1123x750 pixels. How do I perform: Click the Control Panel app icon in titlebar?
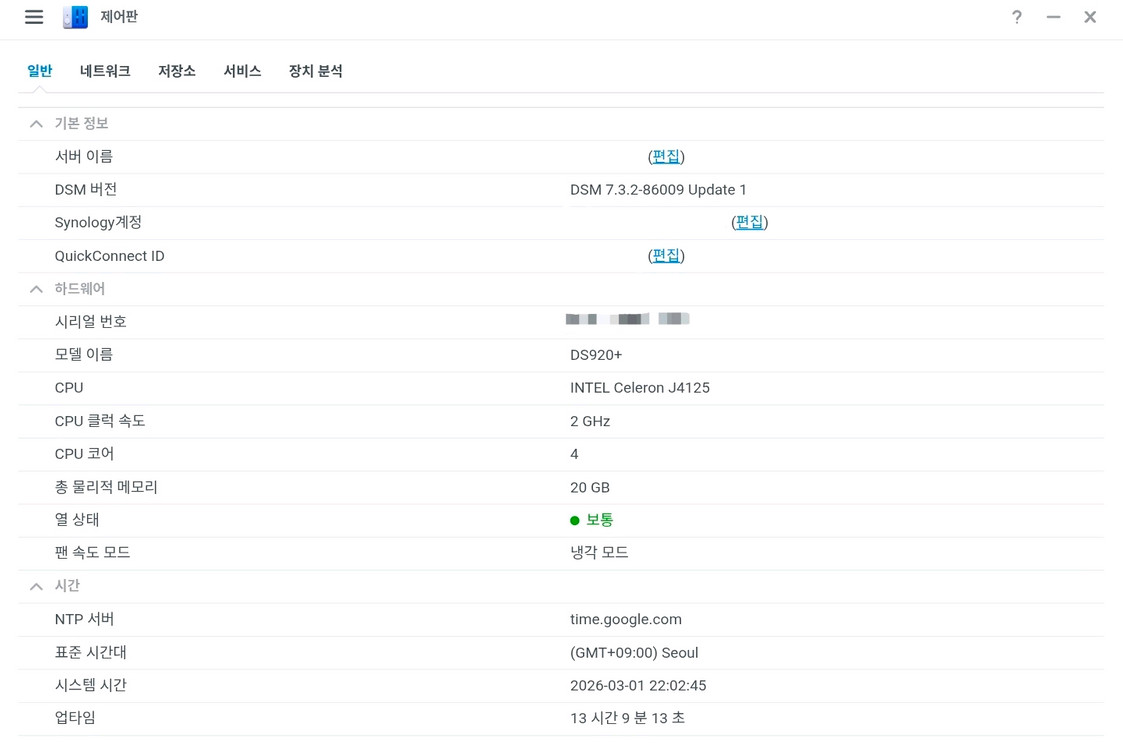click(74, 16)
